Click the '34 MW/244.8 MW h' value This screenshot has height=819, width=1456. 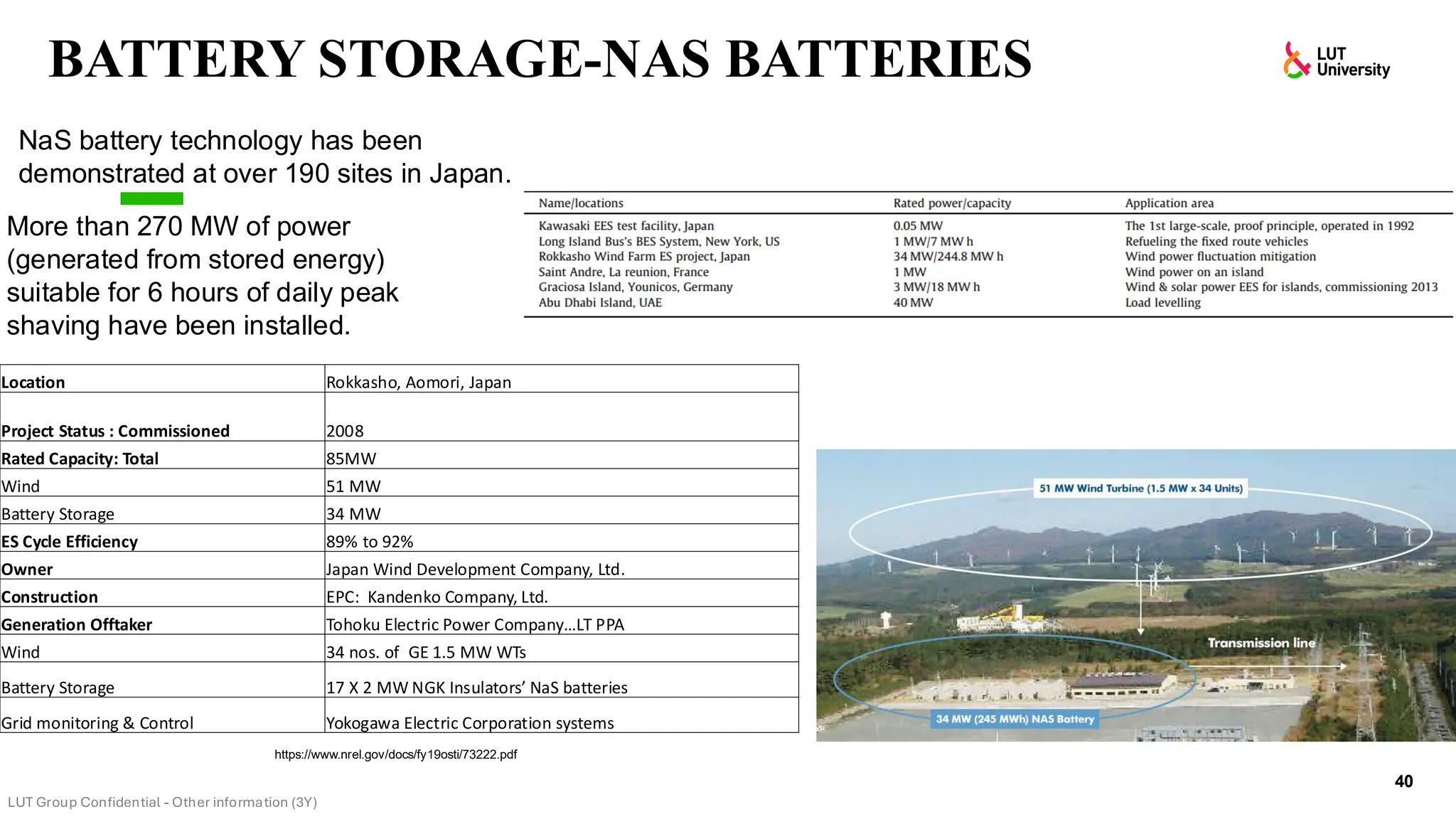coord(948,257)
